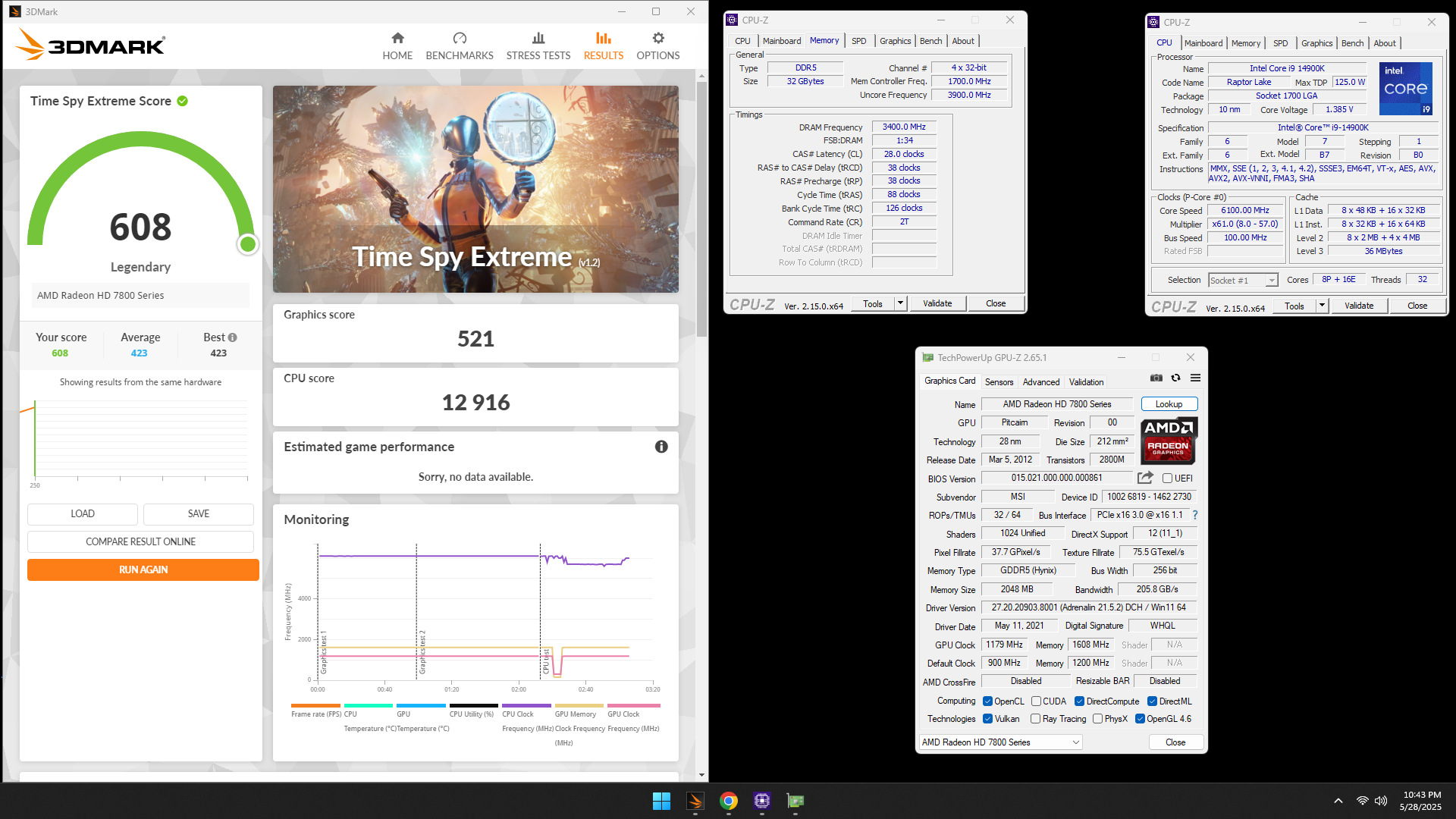Refresh GPU-Z with the refresh icon
Screen dimensions: 1456x819
point(1176,378)
